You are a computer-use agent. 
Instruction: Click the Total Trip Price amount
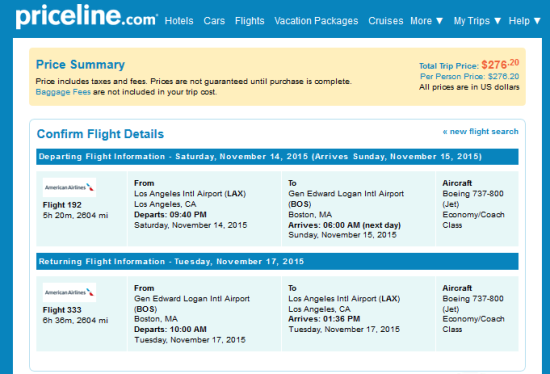point(500,65)
